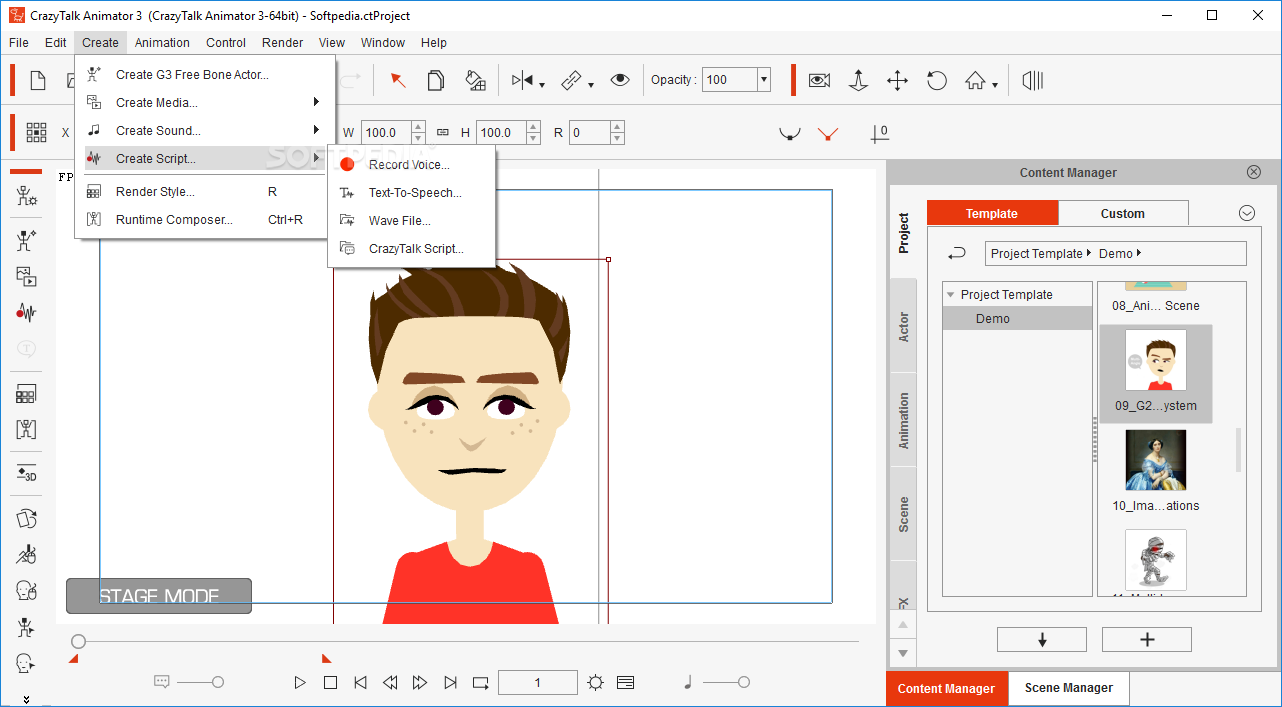Click the Create Media sidebar icon

pyautogui.click(x=26, y=277)
